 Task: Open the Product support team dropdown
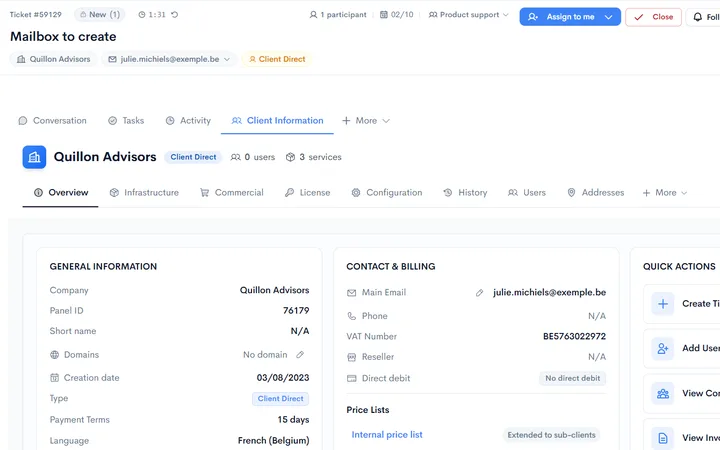point(469,15)
